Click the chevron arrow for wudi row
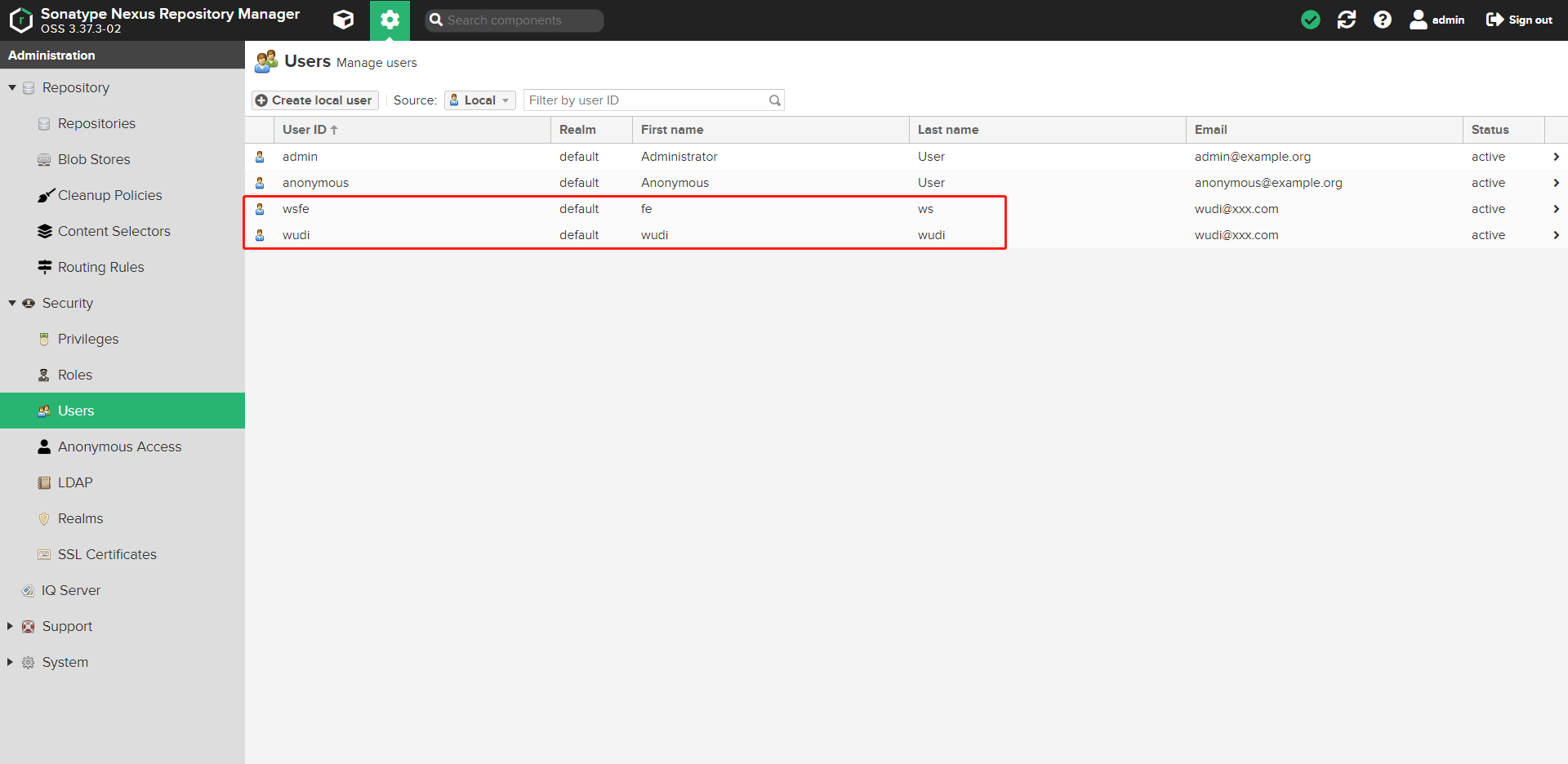Viewport: 1568px width, 764px height. [1556, 235]
